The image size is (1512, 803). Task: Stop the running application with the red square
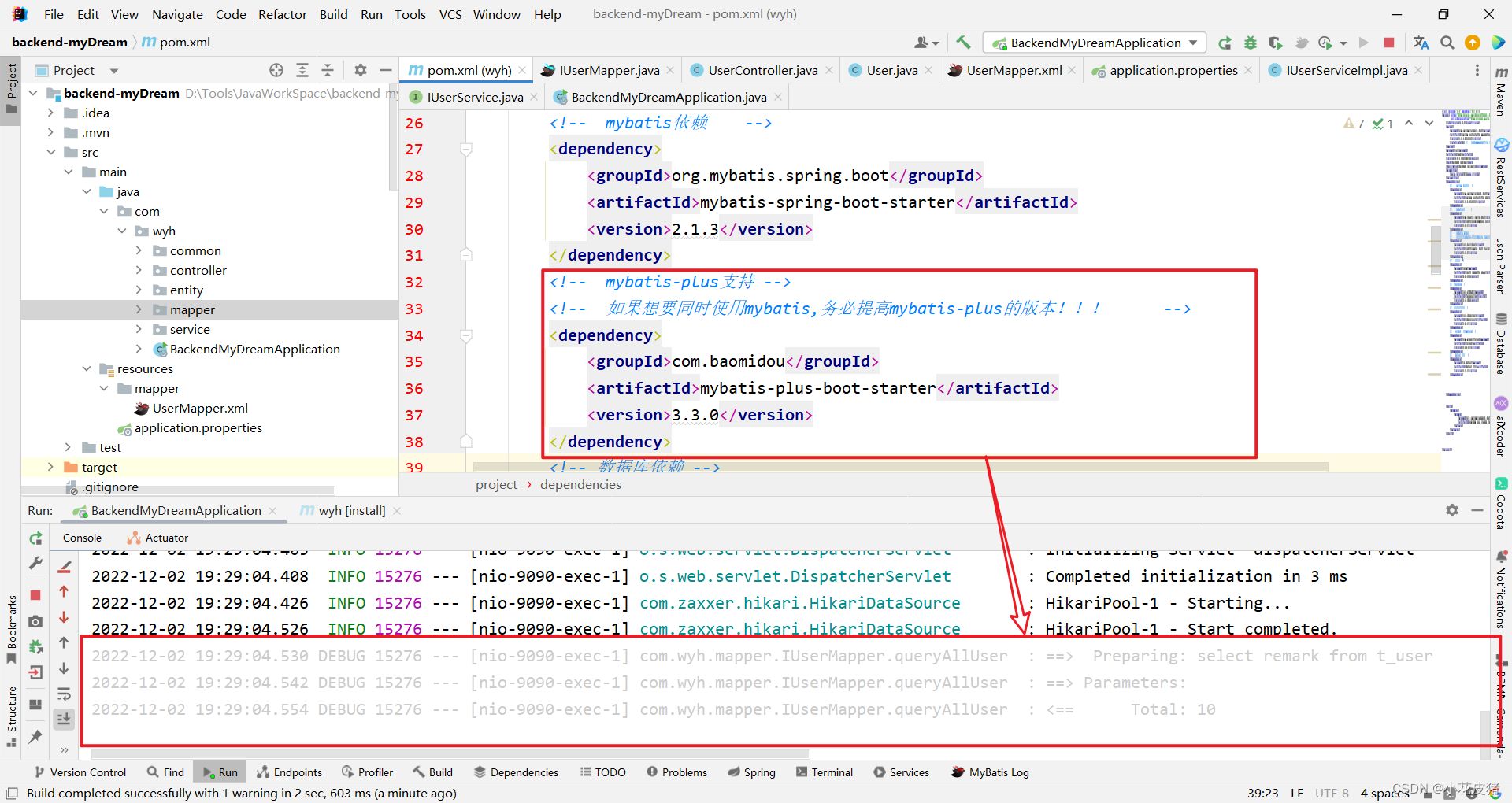coord(1389,43)
